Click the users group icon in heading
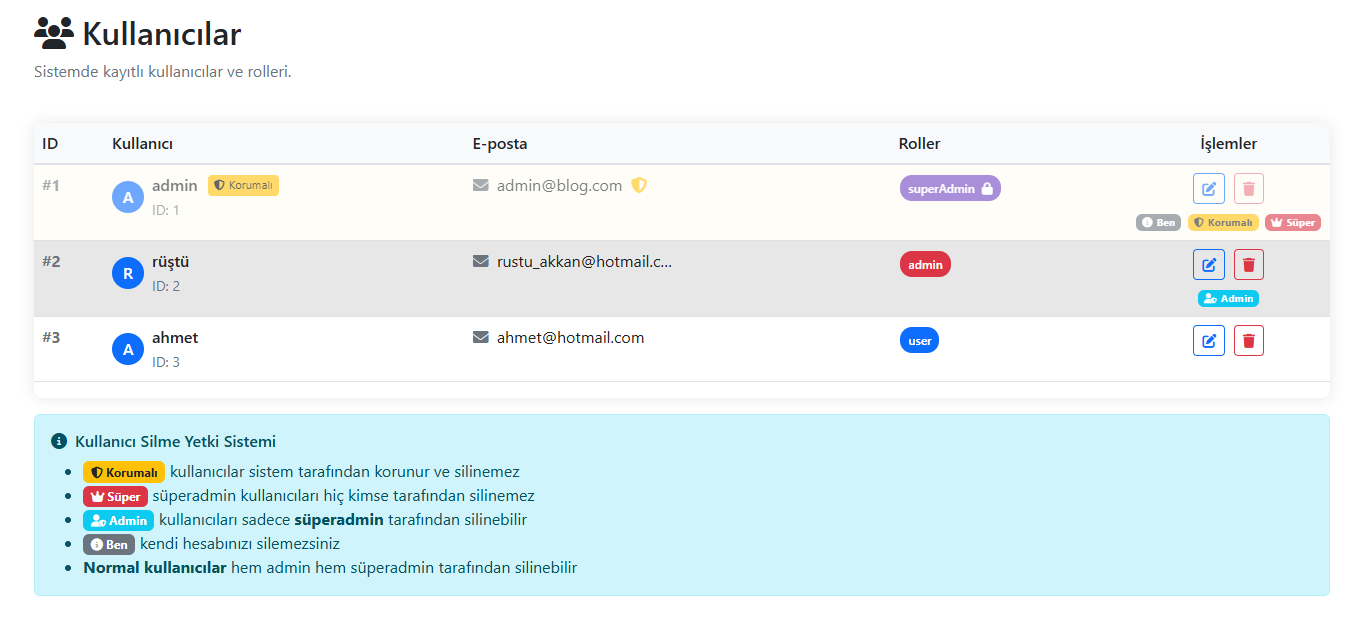 click(x=54, y=34)
